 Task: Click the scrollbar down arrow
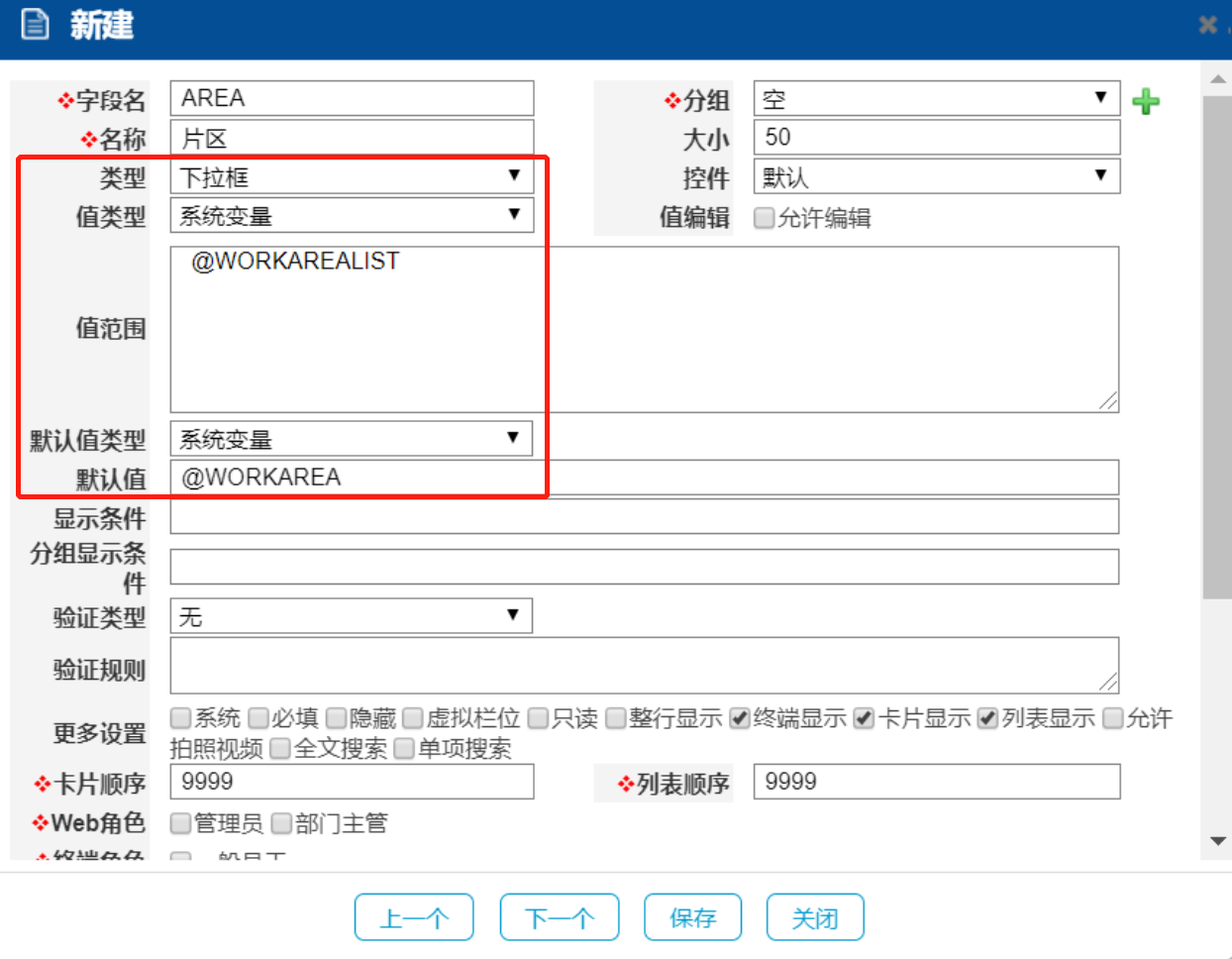[1217, 841]
